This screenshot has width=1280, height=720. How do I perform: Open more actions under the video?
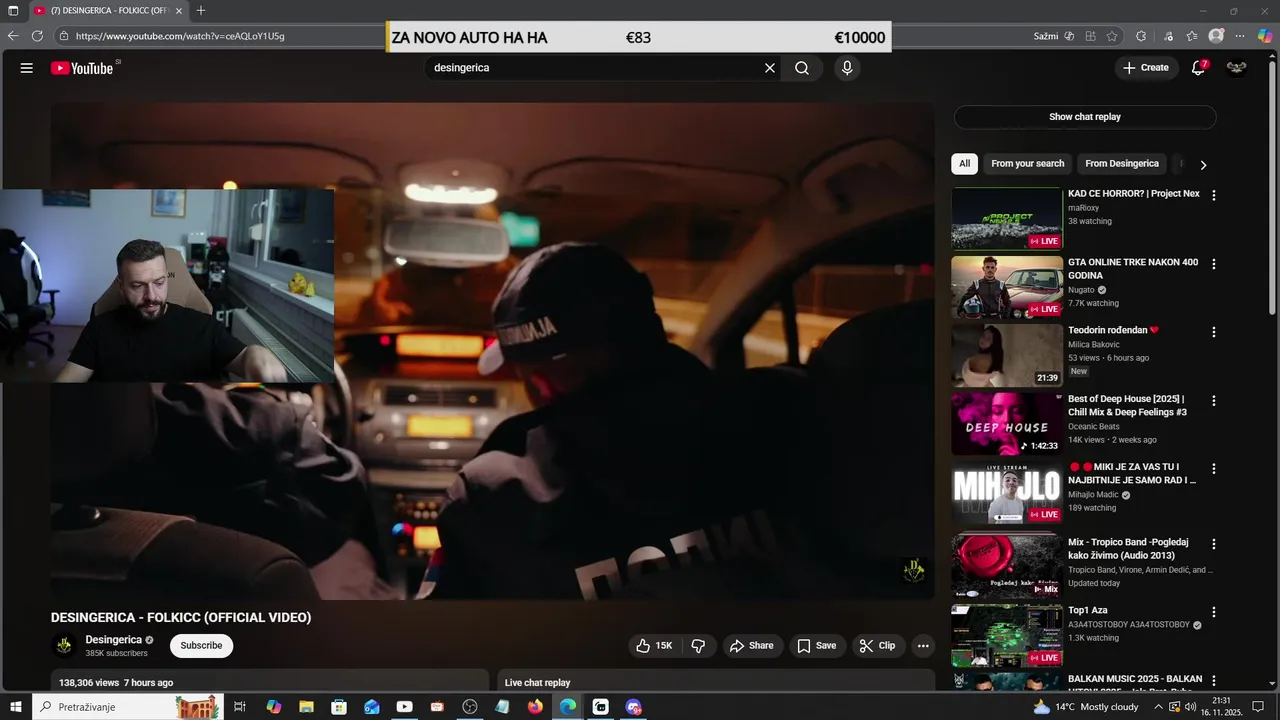(923, 646)
